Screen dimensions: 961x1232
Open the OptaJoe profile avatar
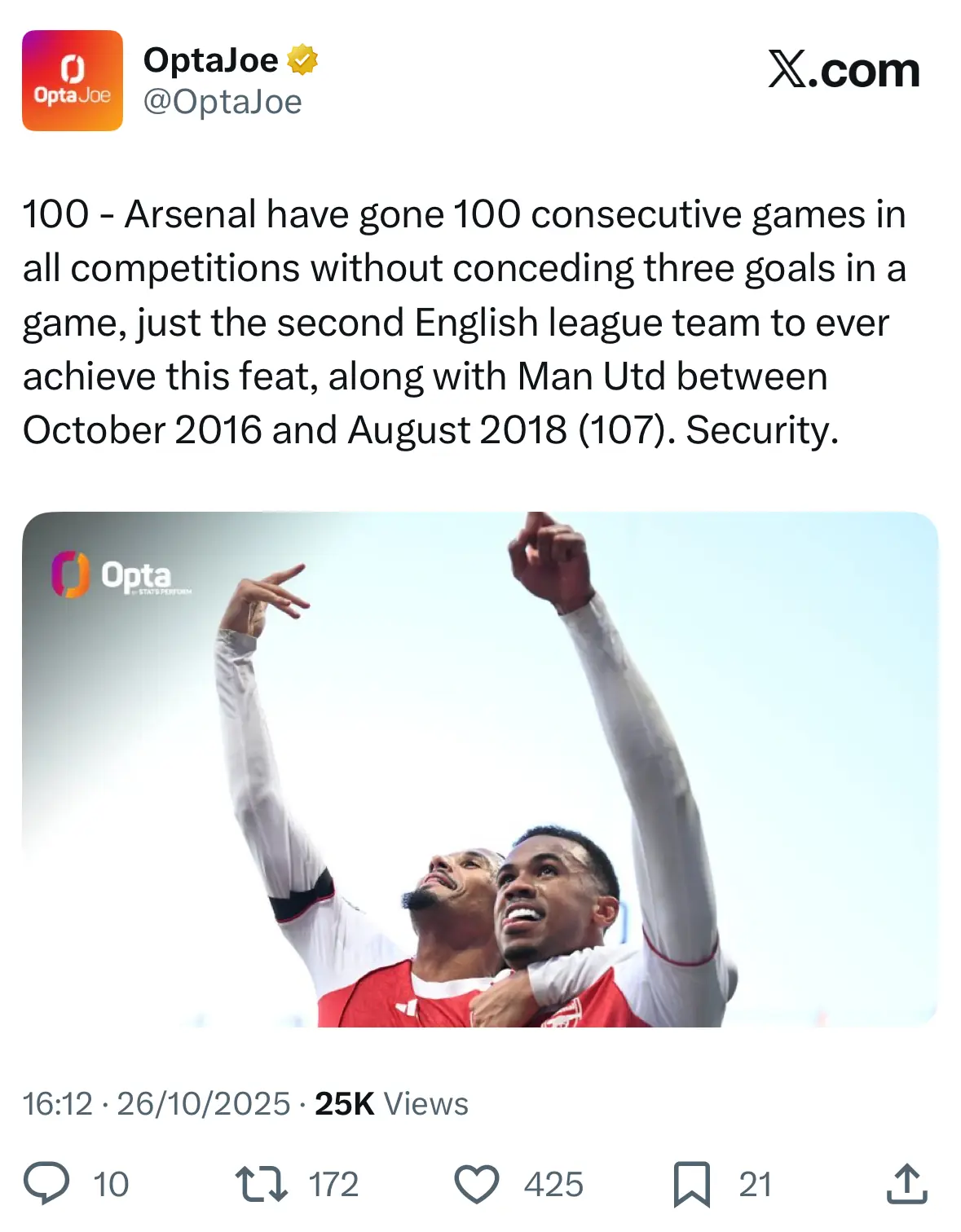pyautogui.click(x=72, y=81)
